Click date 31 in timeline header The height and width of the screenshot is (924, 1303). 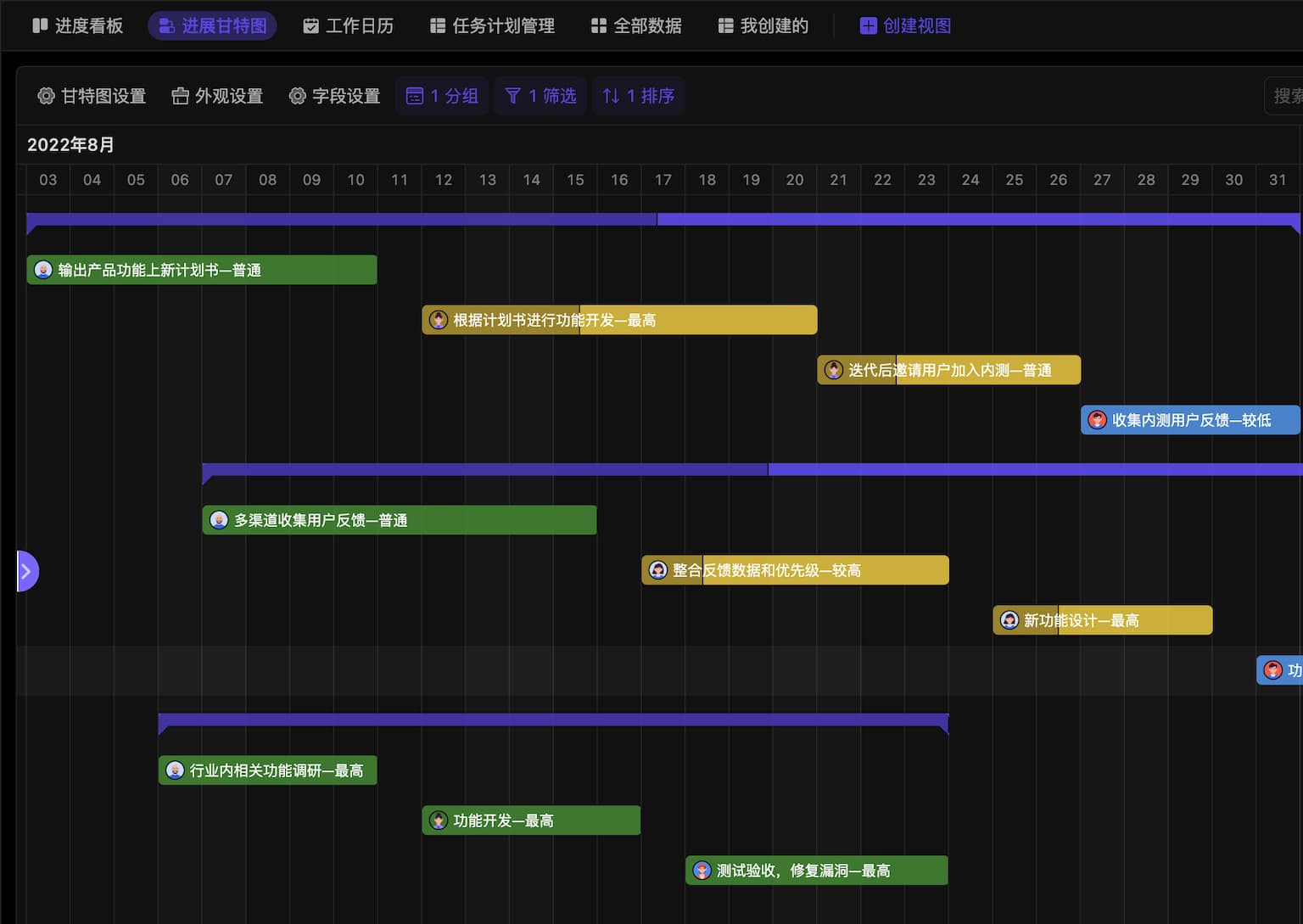pyautogui.click(x=1278, y=180)
